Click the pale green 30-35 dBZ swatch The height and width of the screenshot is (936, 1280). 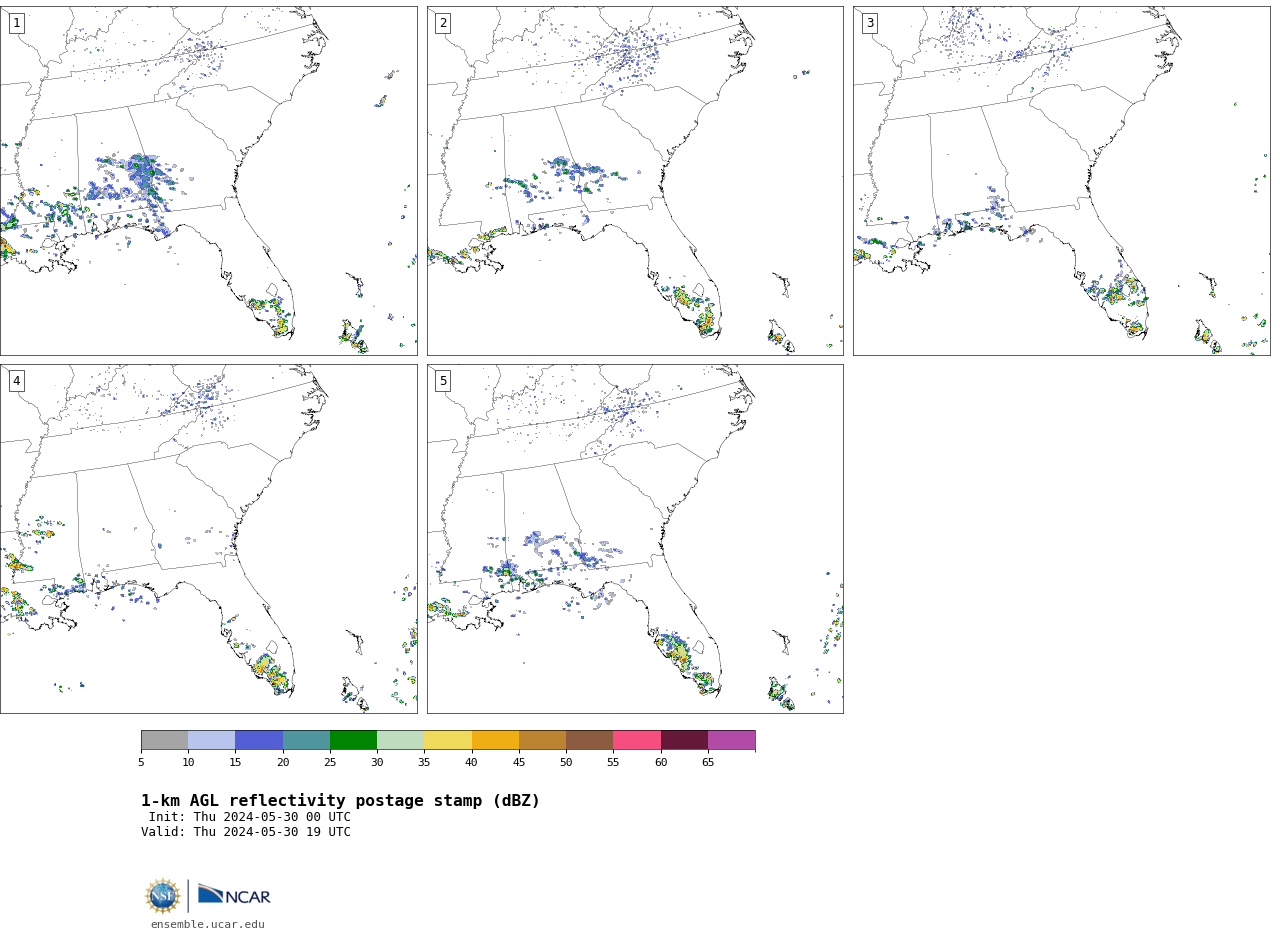point(400,740)
